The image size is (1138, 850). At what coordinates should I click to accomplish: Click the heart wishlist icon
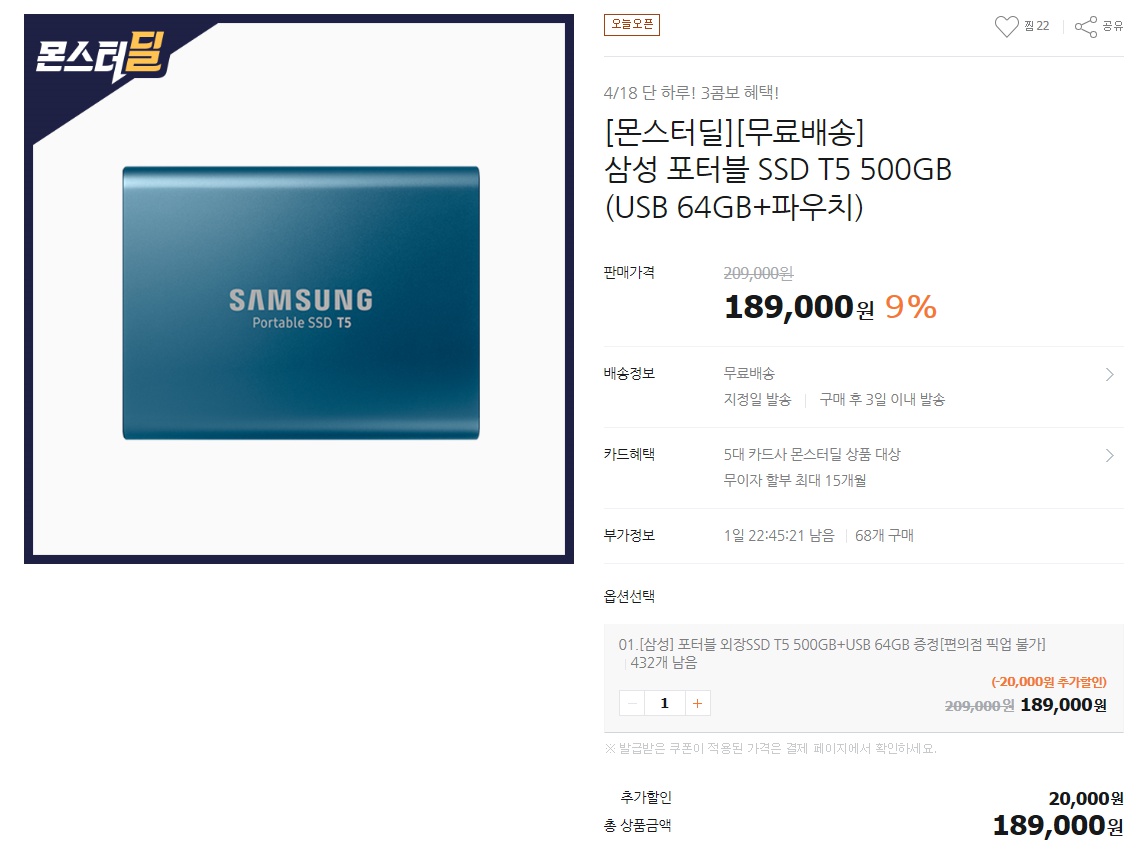pyautogui.click(x=1006, y=27)
